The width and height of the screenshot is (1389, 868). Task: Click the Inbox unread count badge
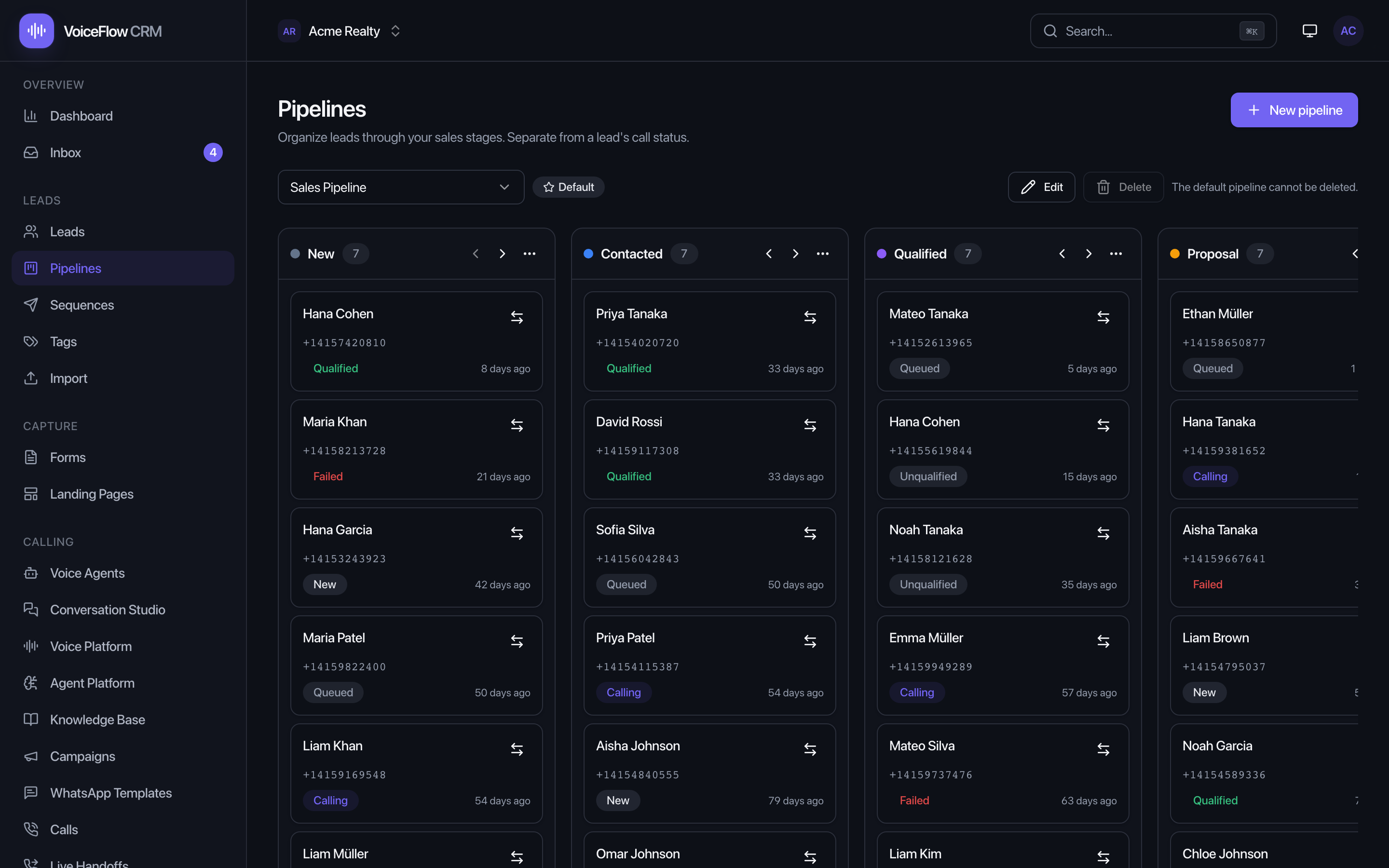tap(213, 153)
